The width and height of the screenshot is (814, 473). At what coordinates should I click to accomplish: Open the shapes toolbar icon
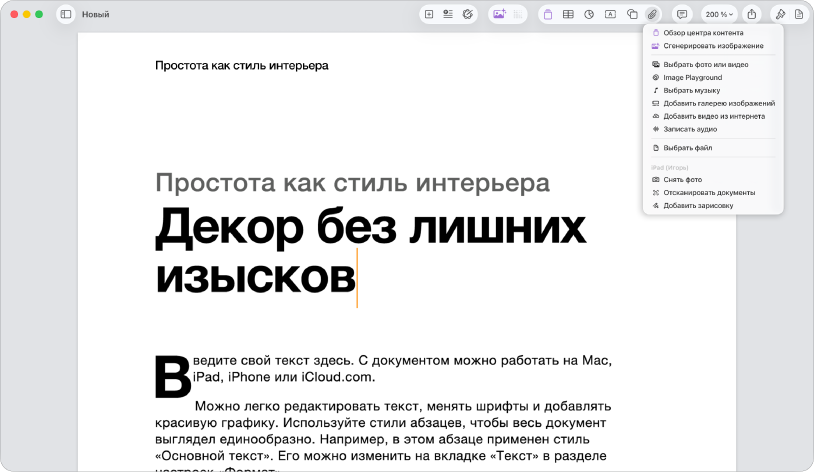(x=632, y=15)
